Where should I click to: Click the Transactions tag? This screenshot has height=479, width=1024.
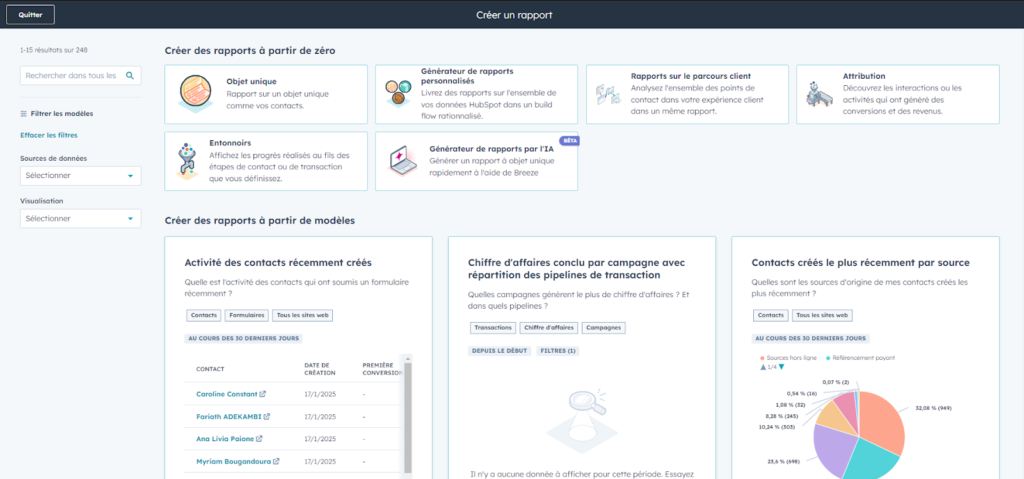point(492,327)
